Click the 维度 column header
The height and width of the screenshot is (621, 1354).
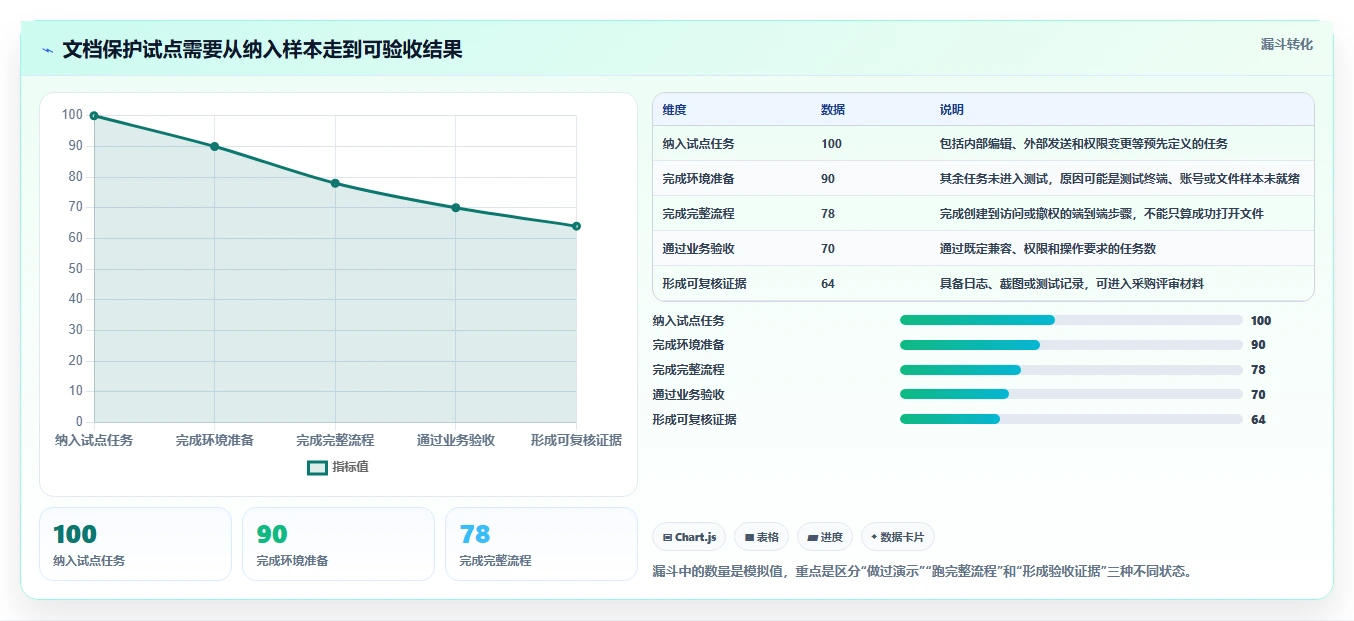click(675, 110)
